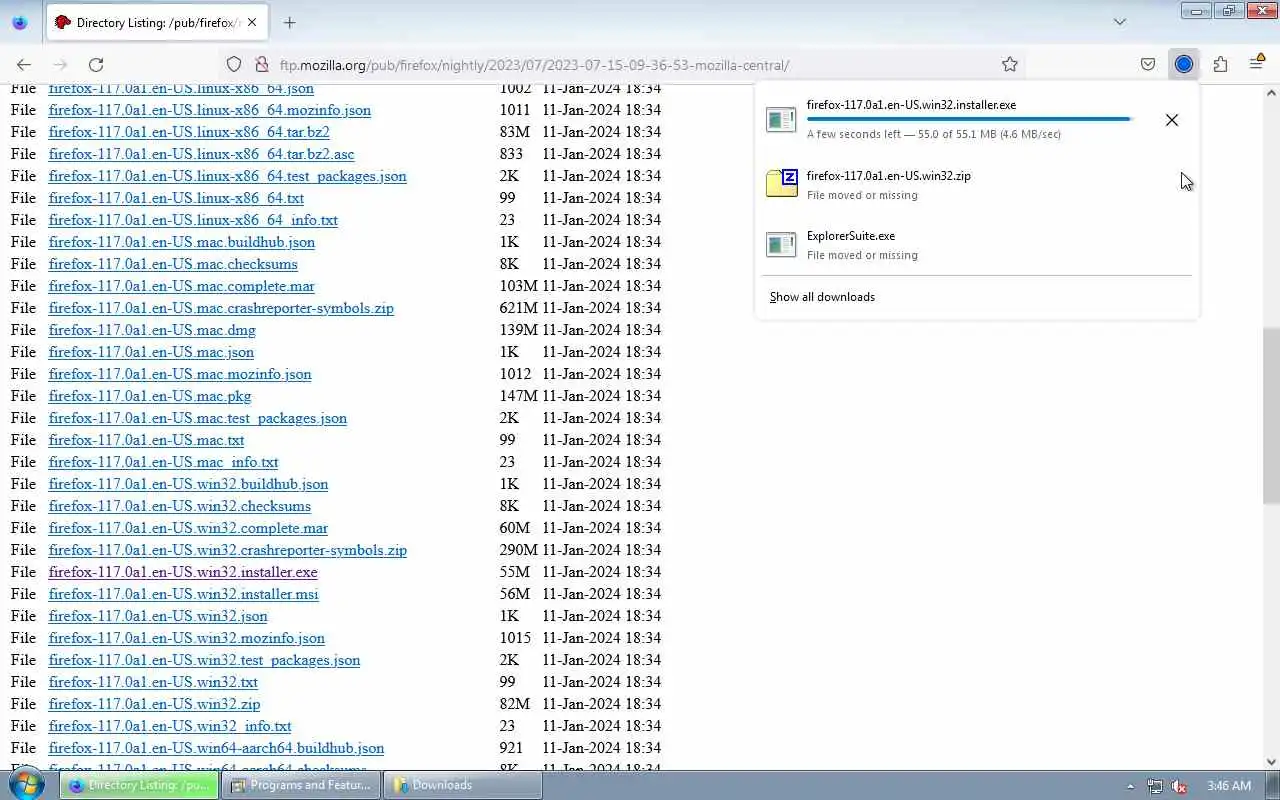Open firefox-117.0a1.en-US.win32.installer.exe link
The image size is (1280, 800).
[183, 572]
